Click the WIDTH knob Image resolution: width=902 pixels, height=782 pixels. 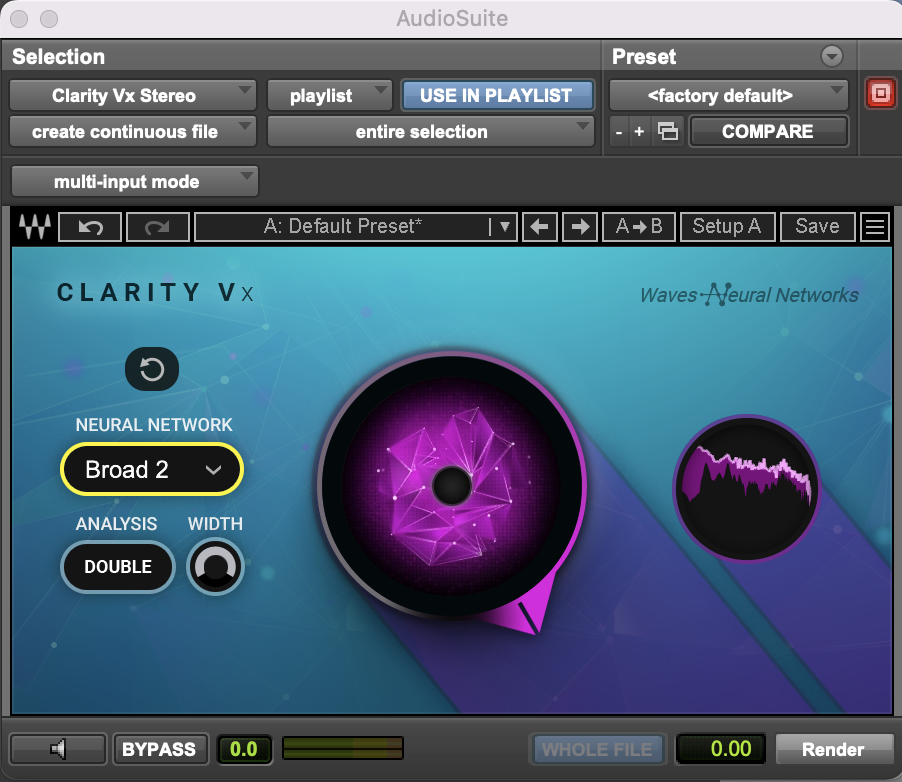(215, 567)
